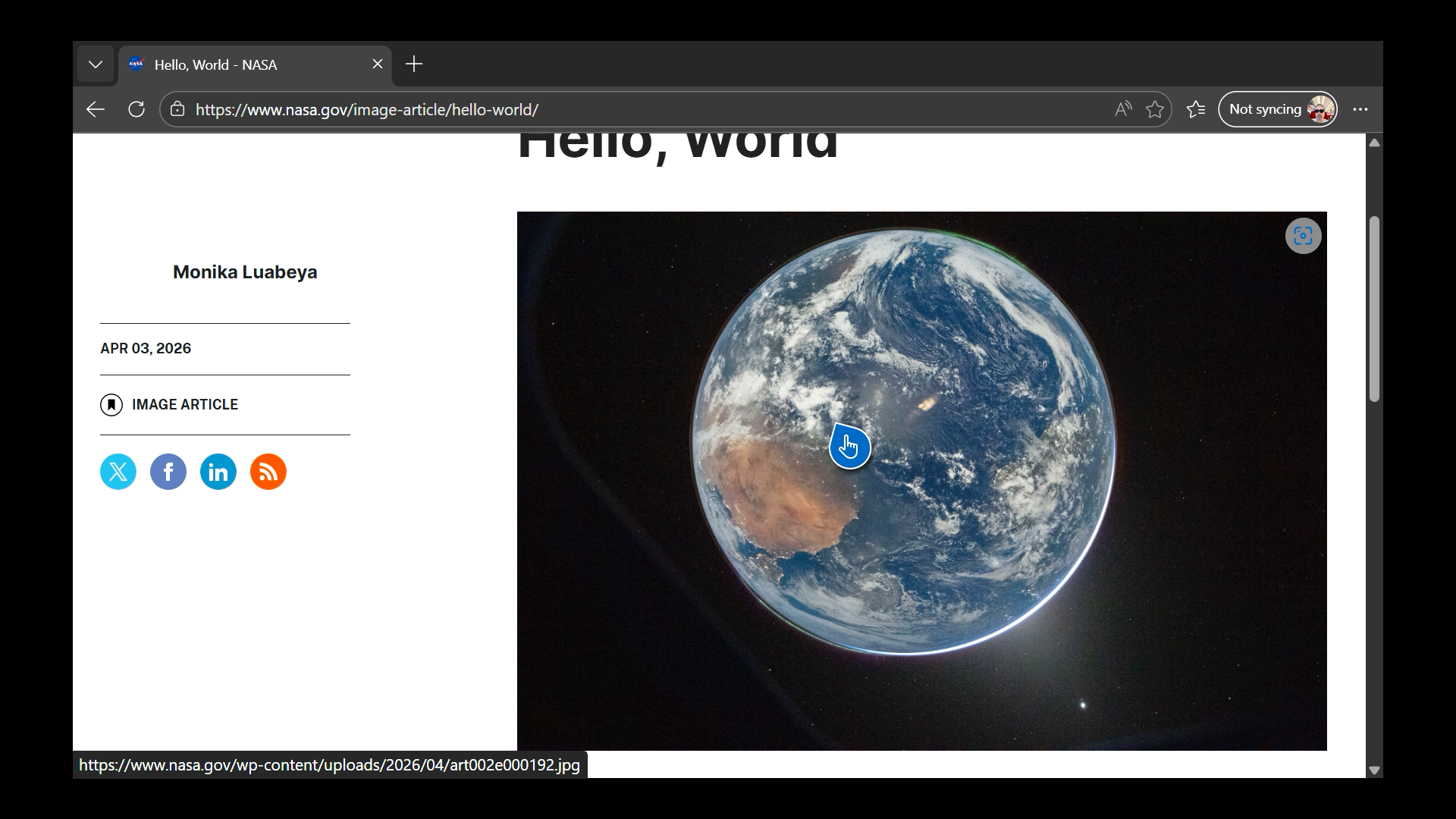Screen dimensions: 1456x819
Task: Go back to the previous page
Action: (95, 109)
